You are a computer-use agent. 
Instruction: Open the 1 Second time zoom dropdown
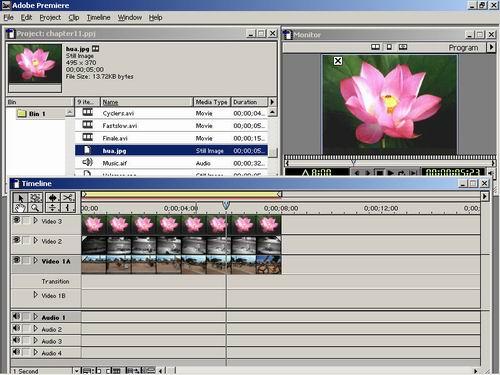pos(76,371)
